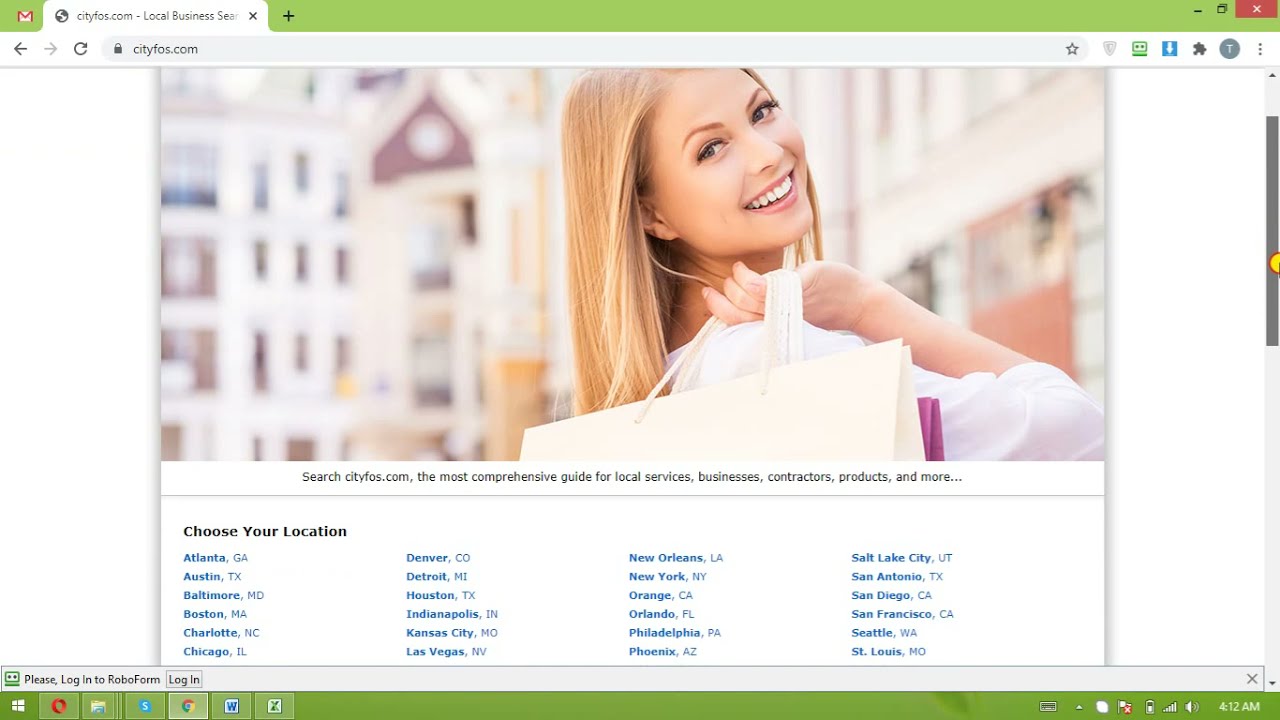Open the RoboForm extension in toolbar
The height and width of the screenshot is (720, 1280).
click(x=1139, y=48)
